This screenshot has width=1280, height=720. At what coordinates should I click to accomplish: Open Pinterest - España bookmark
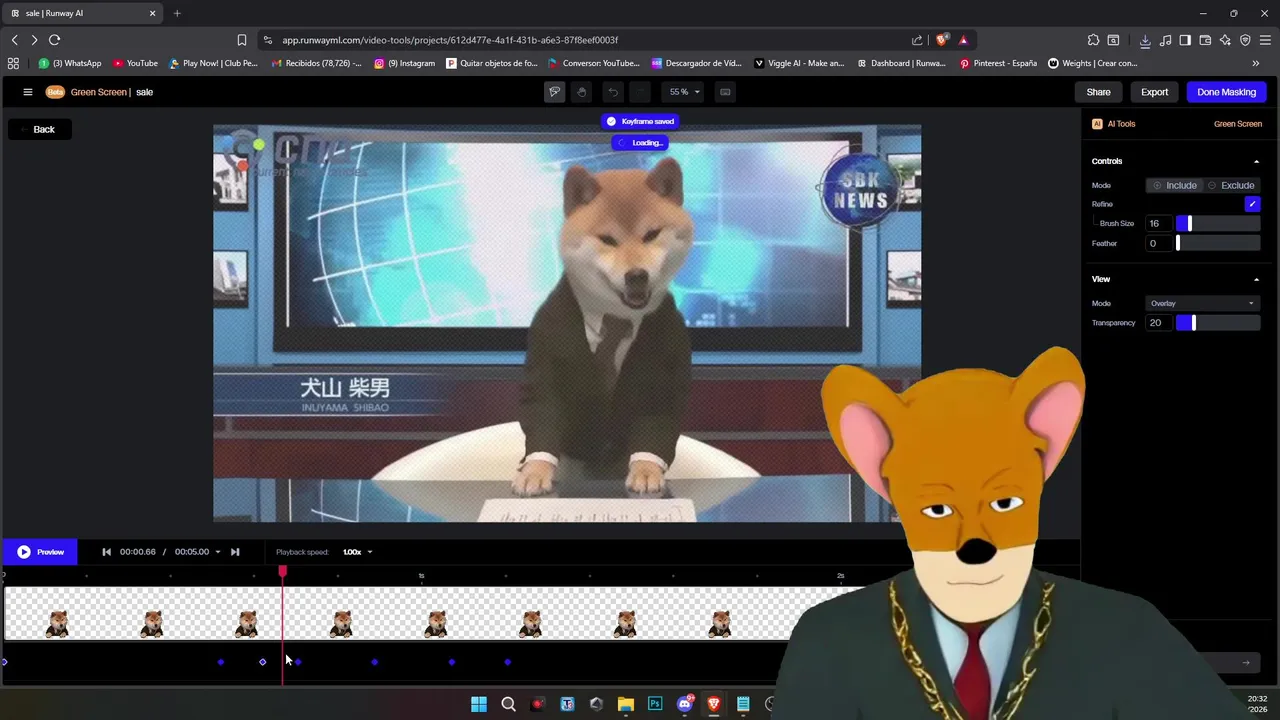click(998, 63)
